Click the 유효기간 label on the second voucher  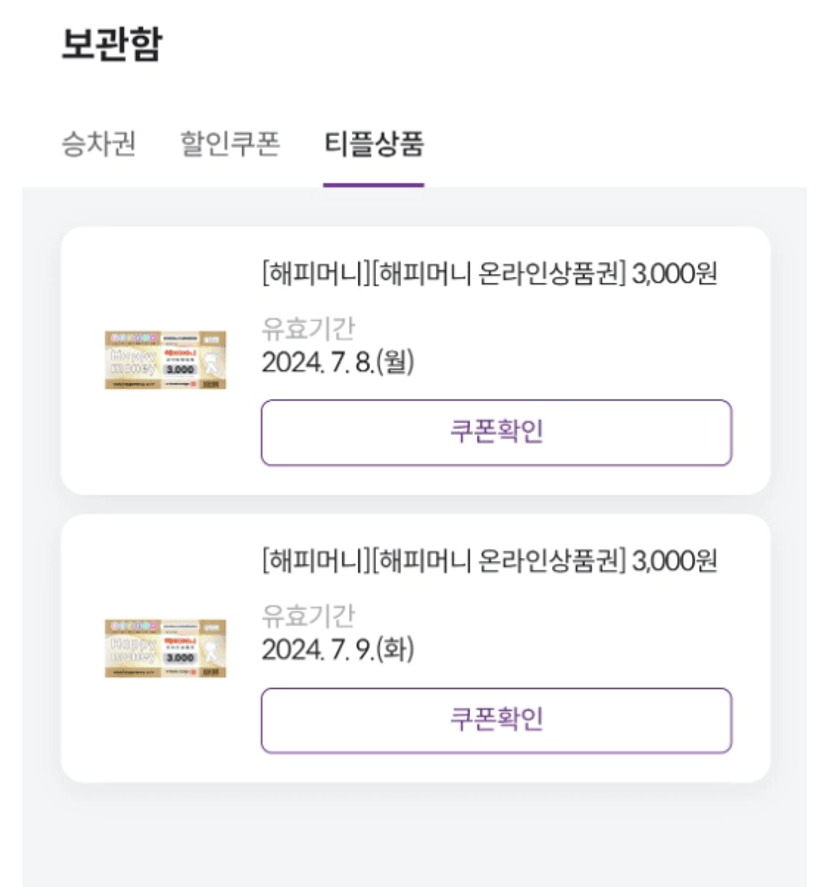pos(308,616)
